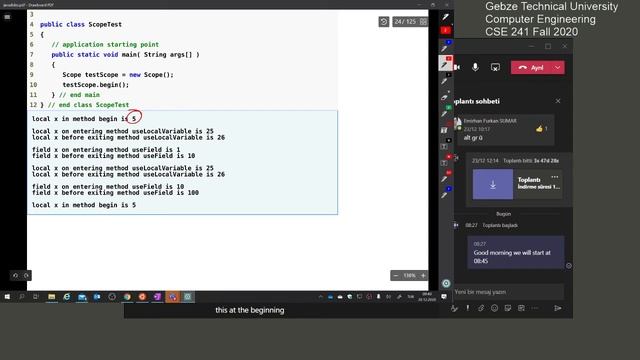Toggle the camera in the Teams call
The width and height of the screenshot is (640, 360).
[x=457, y=67]
